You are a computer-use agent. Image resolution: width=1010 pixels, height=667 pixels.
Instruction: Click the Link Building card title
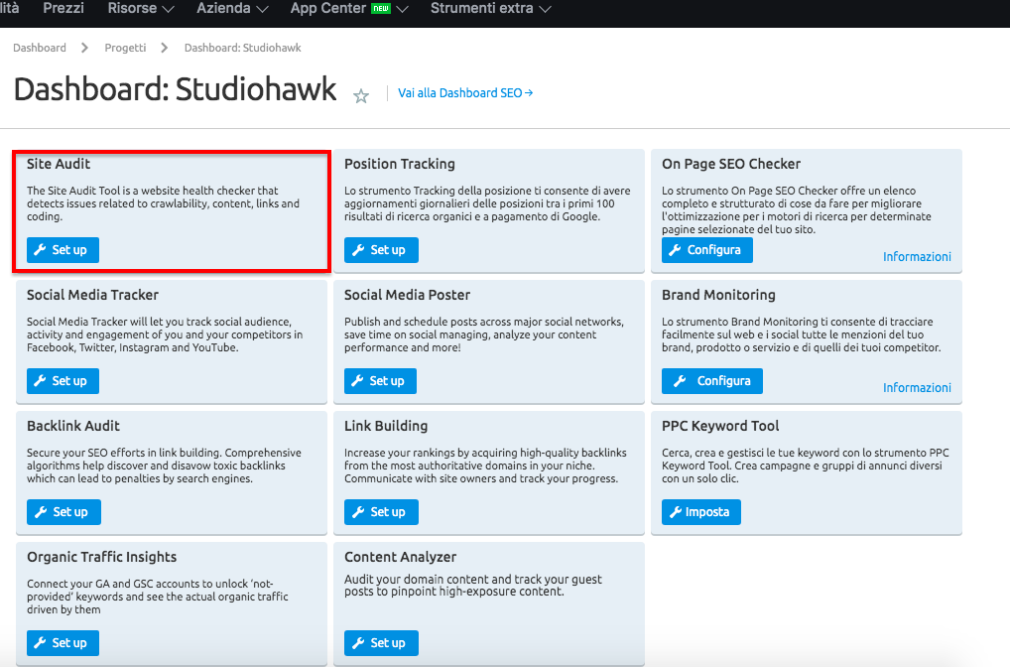tap(386, 426)
